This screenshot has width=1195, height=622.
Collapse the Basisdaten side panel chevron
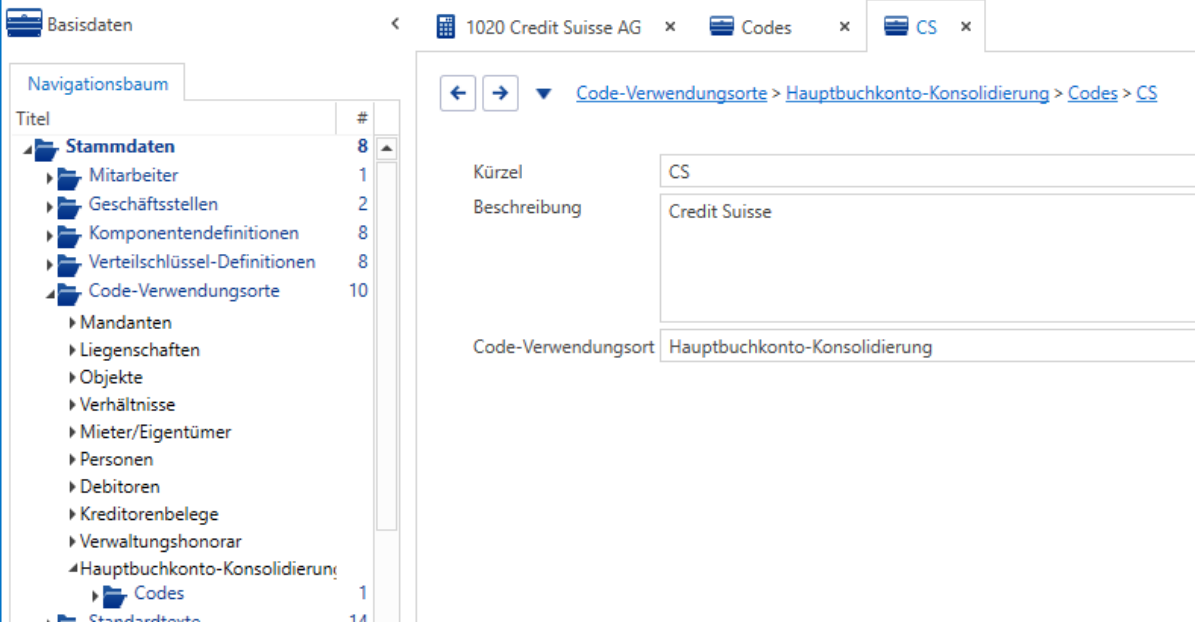(x=395, y=24)
